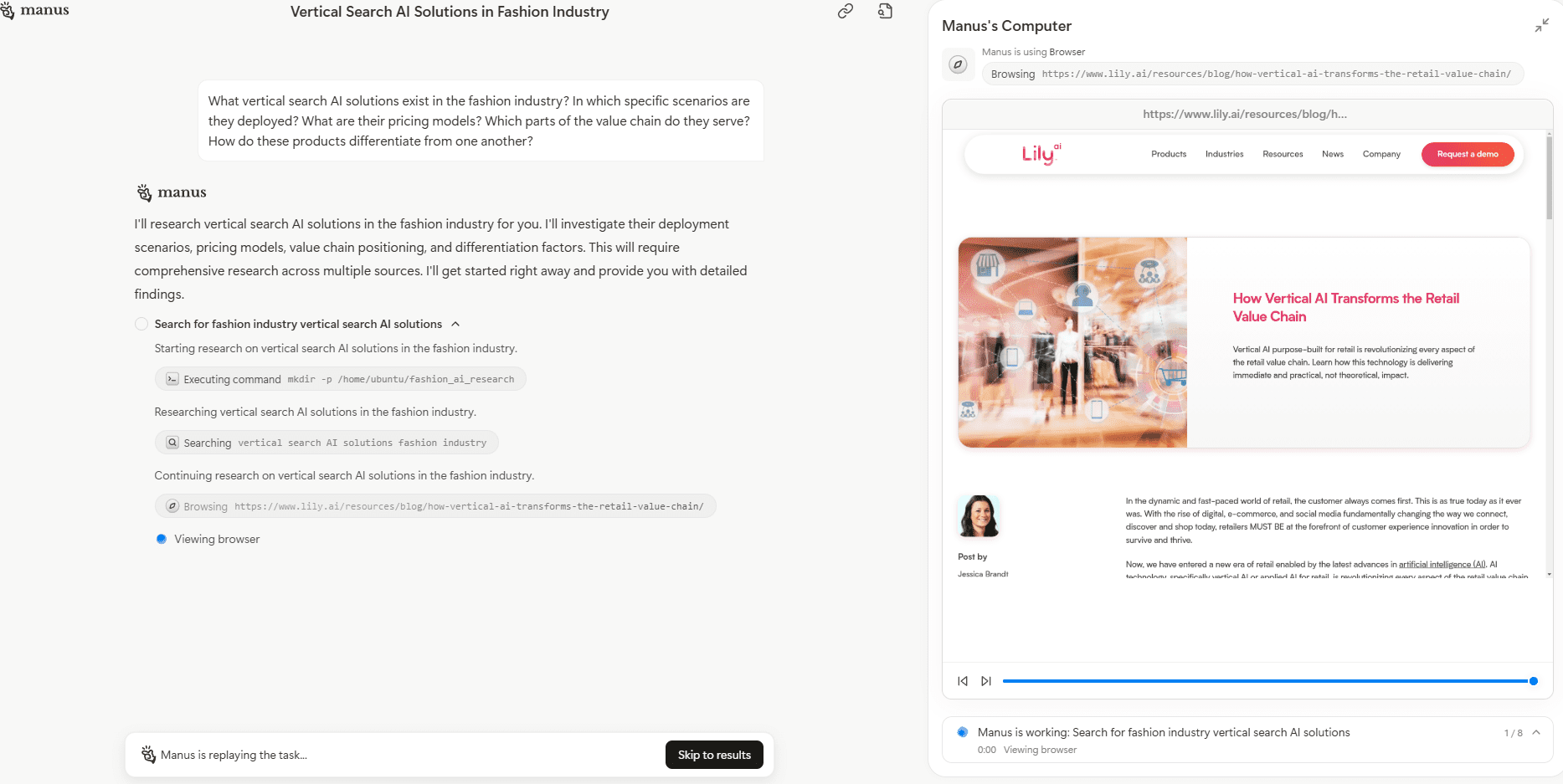
Task: Click the manus logo in the header
Action: tap(35, 11)
